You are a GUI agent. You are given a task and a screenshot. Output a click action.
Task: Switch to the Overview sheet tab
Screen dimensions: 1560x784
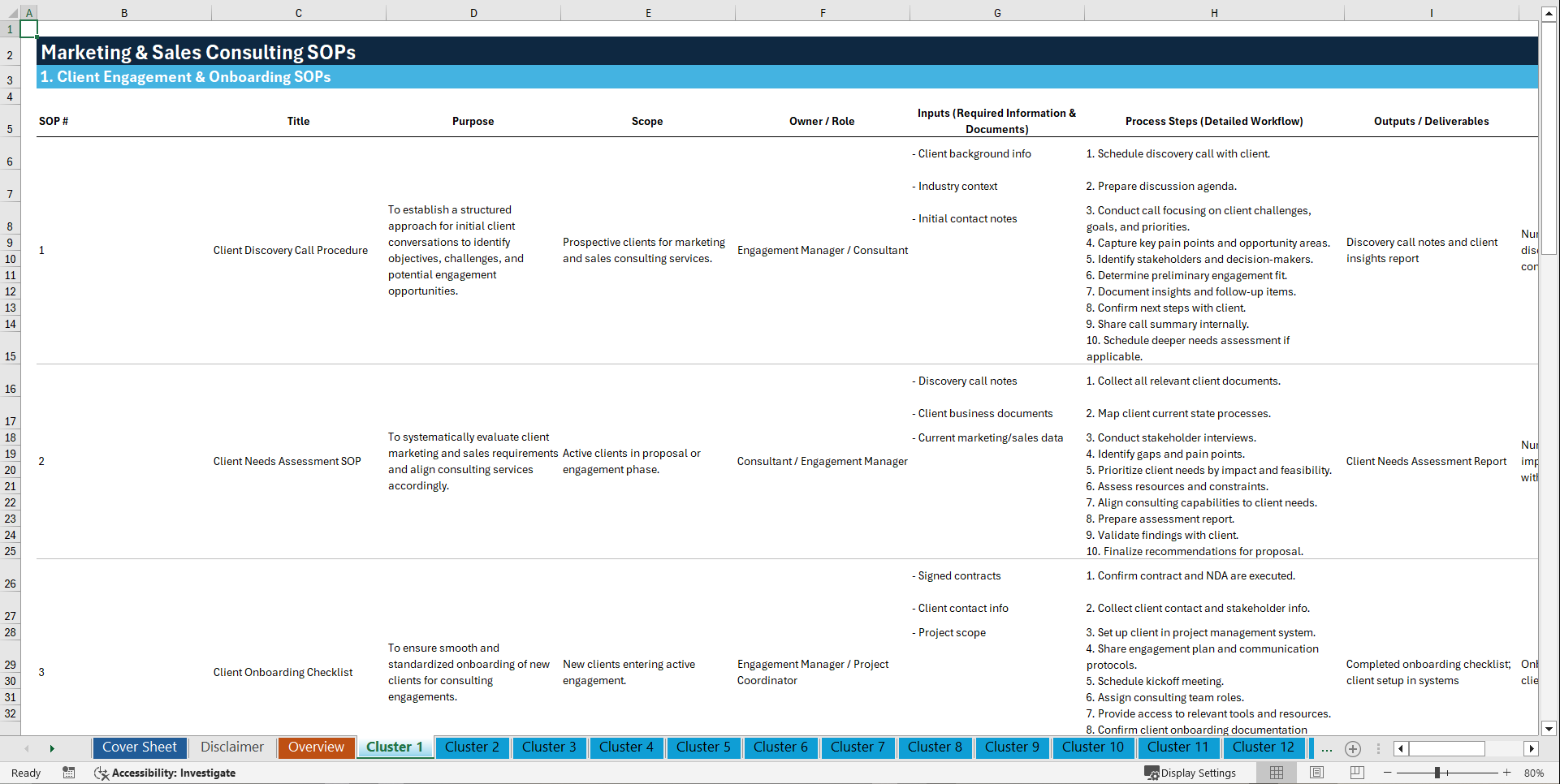click(x=316, y=747)
